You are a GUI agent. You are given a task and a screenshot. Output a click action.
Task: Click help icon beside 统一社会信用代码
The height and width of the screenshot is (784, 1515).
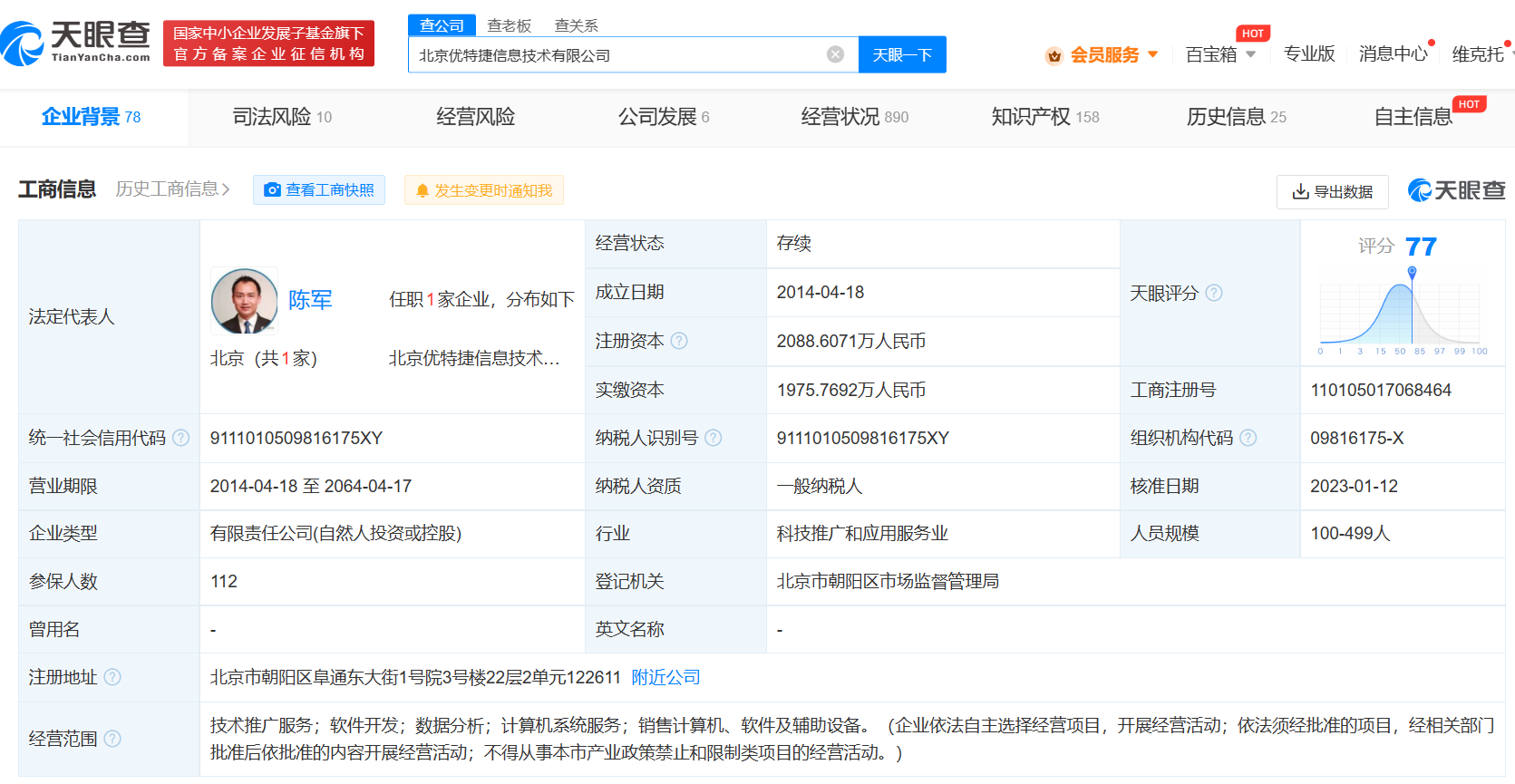point(181,438)
